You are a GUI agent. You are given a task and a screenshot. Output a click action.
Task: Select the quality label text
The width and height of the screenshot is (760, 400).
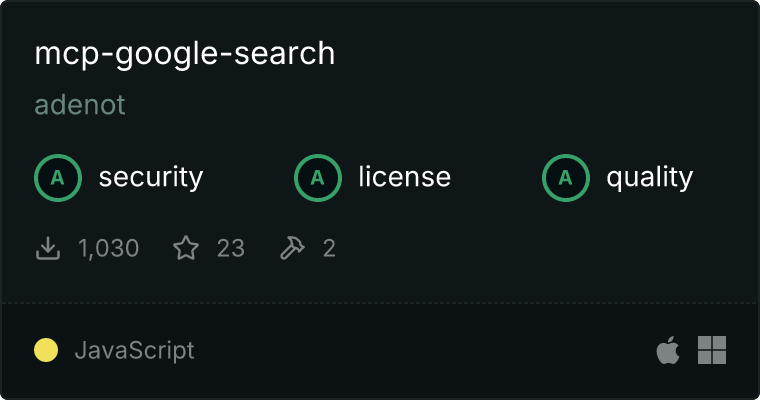tap(649, 177)
